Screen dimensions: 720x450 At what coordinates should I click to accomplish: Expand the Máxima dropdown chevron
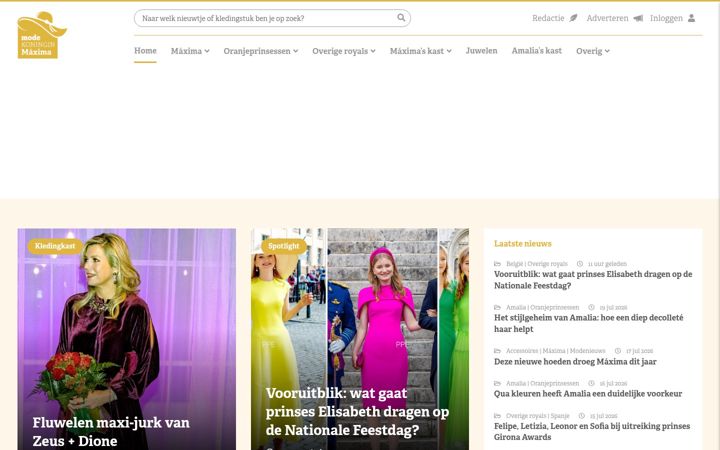(x=207, y=51)
